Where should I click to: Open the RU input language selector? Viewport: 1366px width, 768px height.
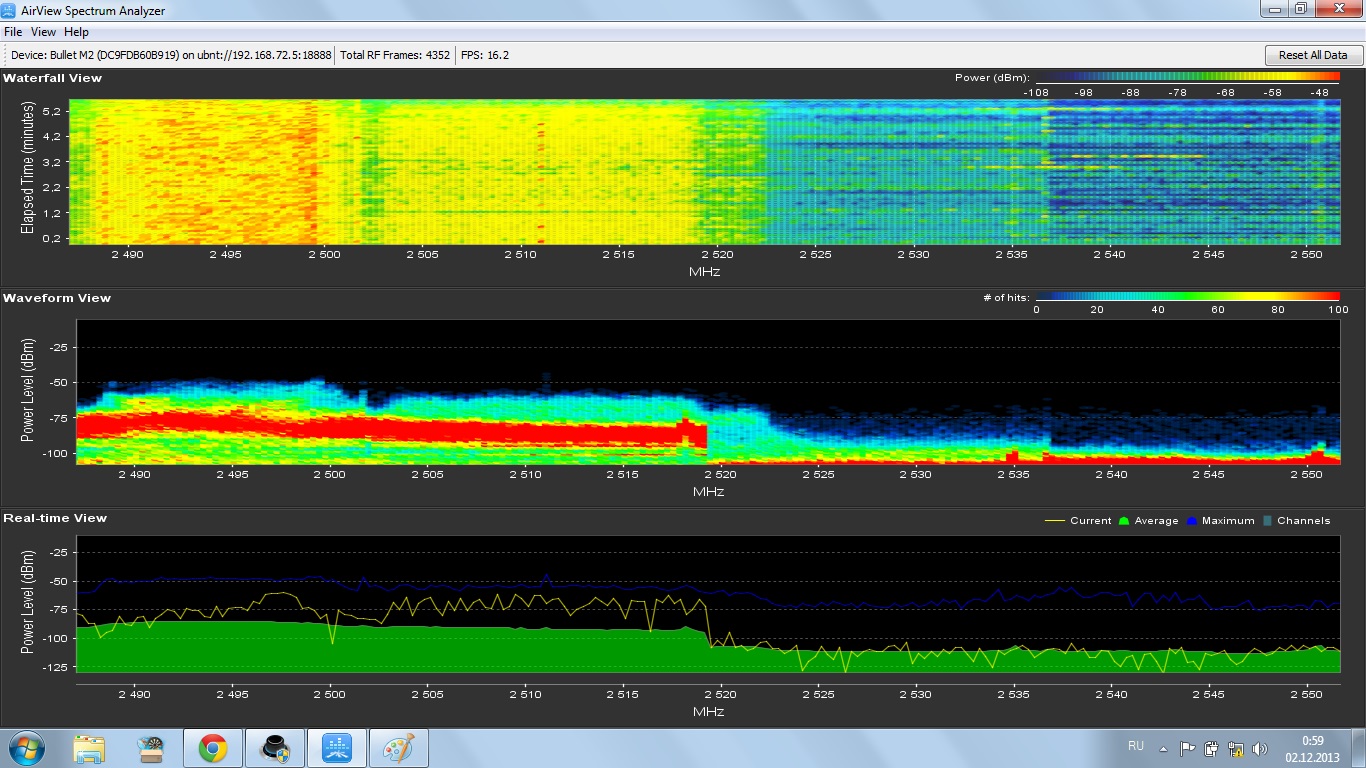click(x=1136, y=747)
